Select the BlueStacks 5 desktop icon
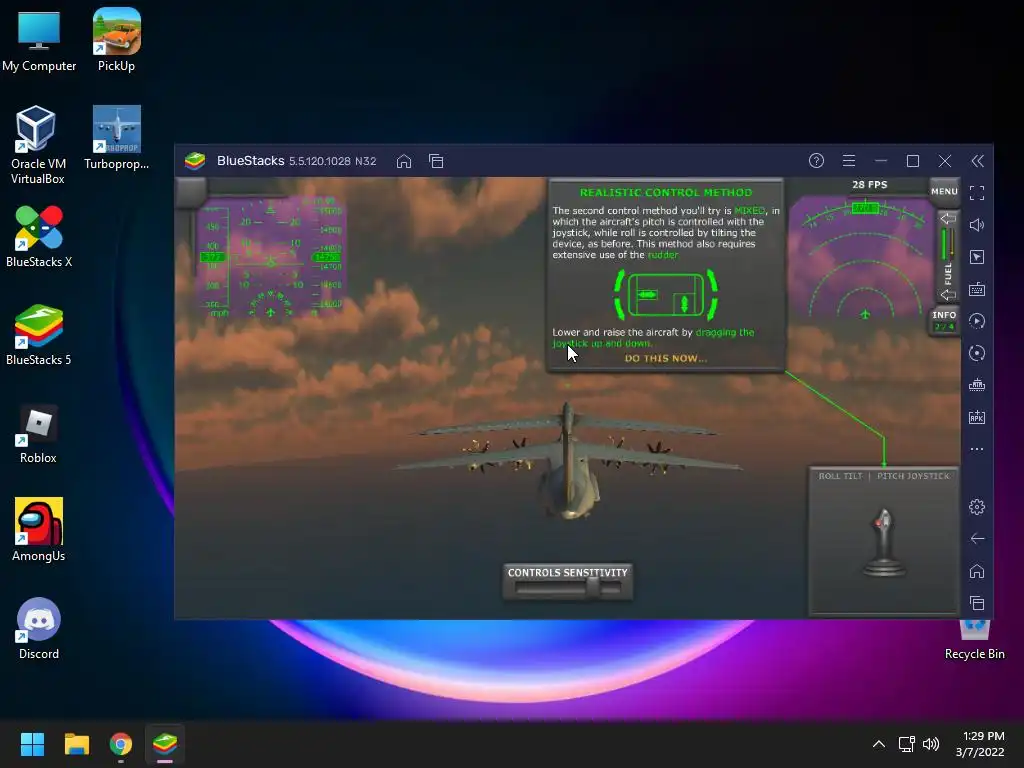This screenshot has height=768, width=1024. click(39, 334)
